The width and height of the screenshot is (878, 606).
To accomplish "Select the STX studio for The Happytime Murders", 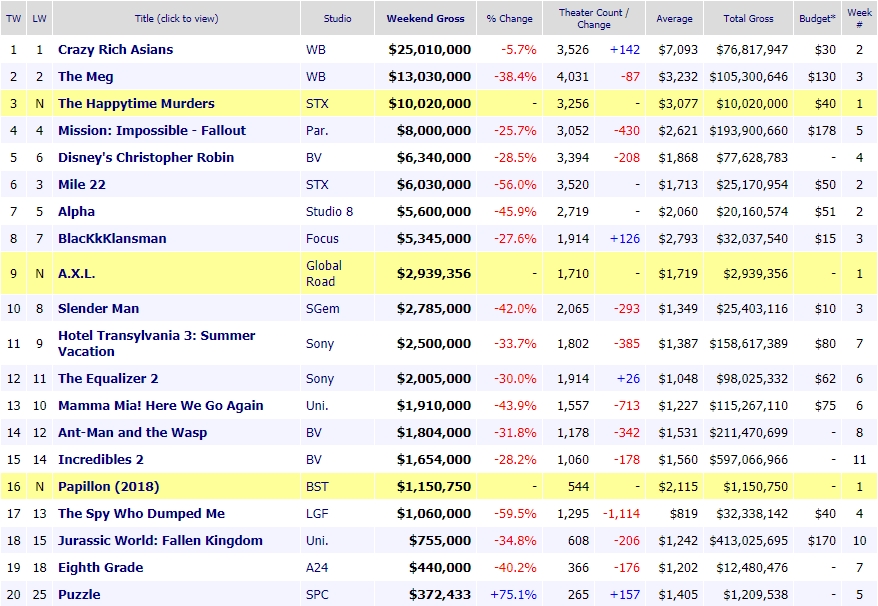I will [x=317, y=103].
